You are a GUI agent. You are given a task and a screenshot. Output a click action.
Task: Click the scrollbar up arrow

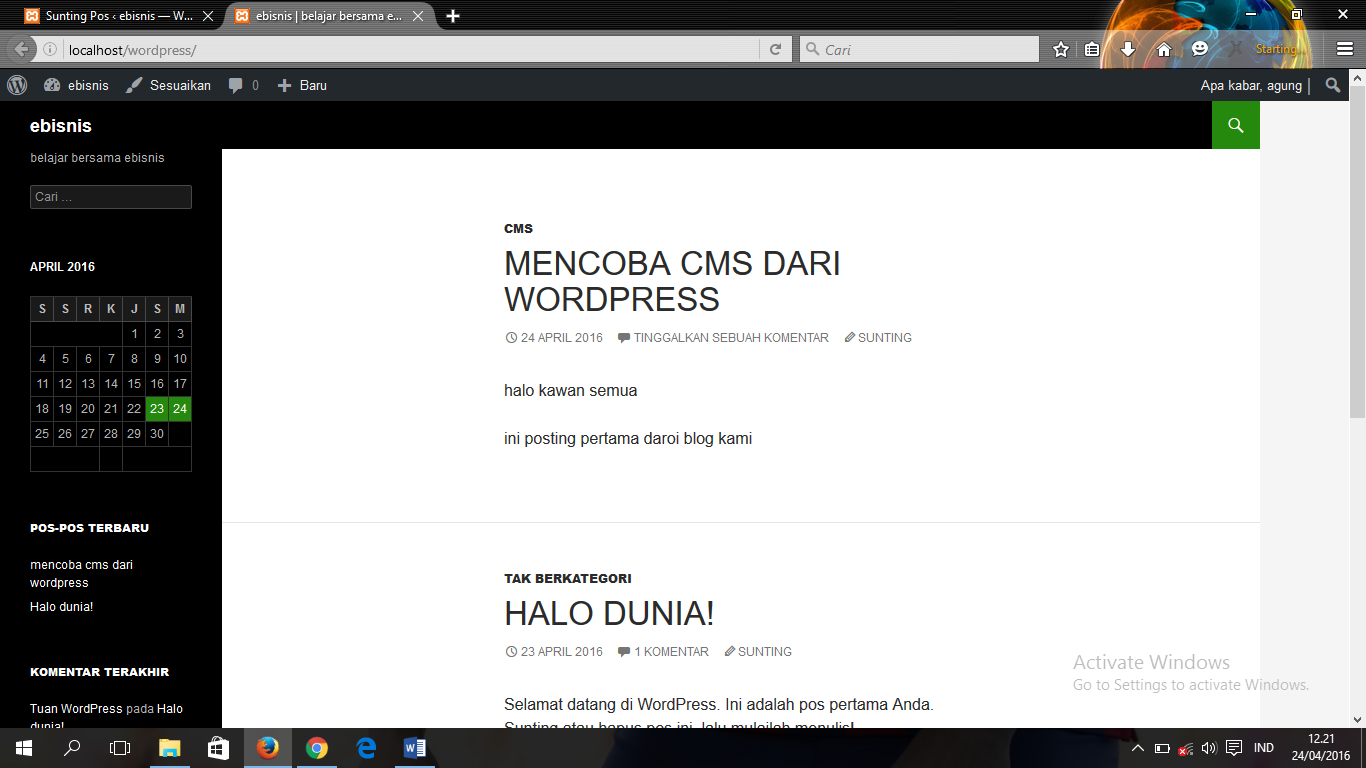pyautogui.click(x=1357, y=78)
